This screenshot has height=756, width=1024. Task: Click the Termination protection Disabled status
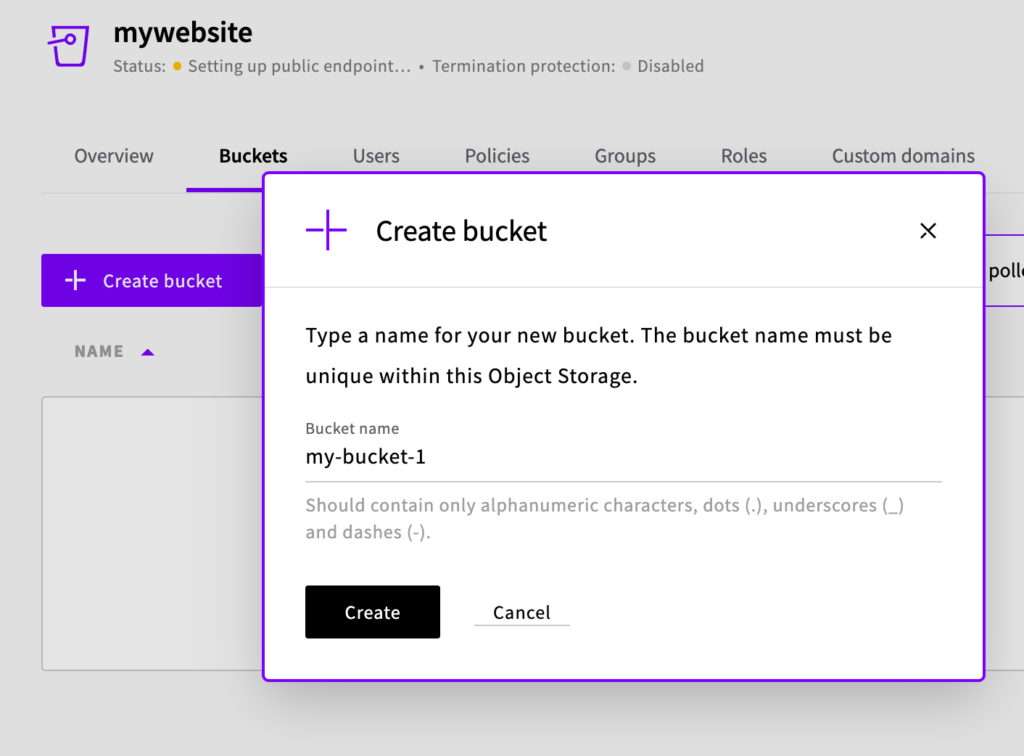tap(670, 67)
